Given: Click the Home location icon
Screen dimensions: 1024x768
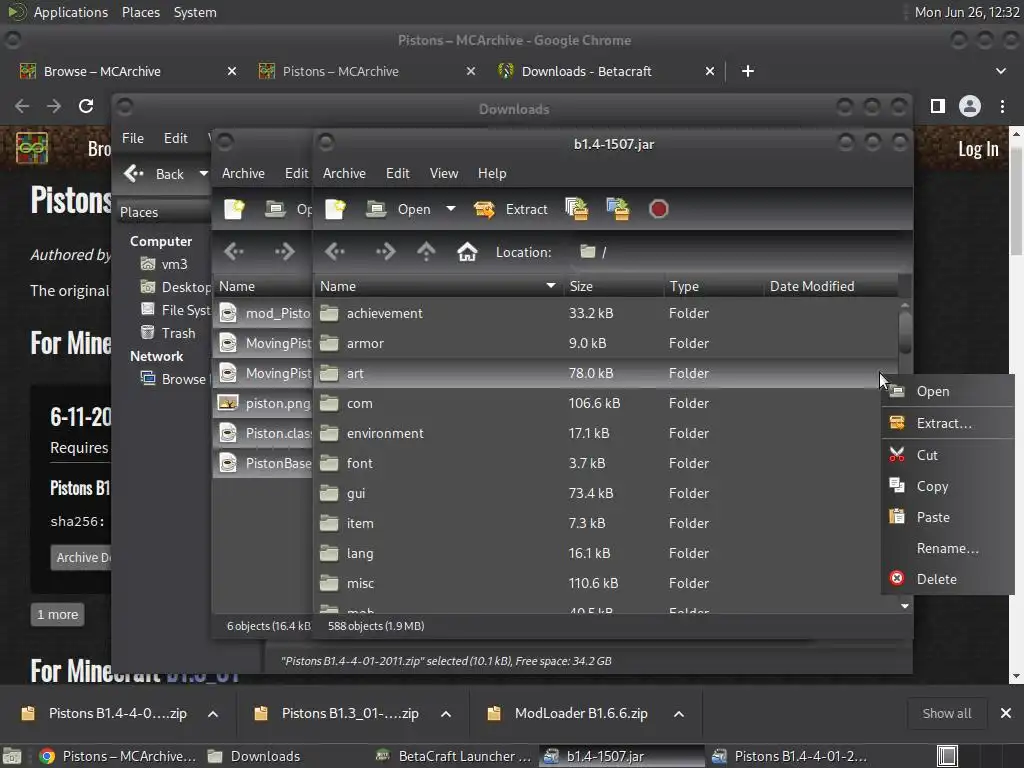Looking at the screenshot, I should [x=467, y=251].
